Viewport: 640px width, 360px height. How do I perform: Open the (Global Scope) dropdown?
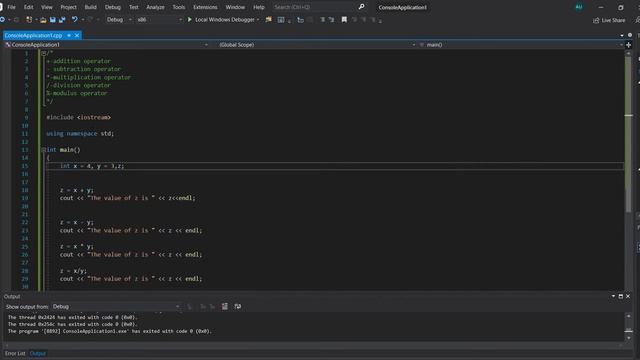[x=316, y=44]
